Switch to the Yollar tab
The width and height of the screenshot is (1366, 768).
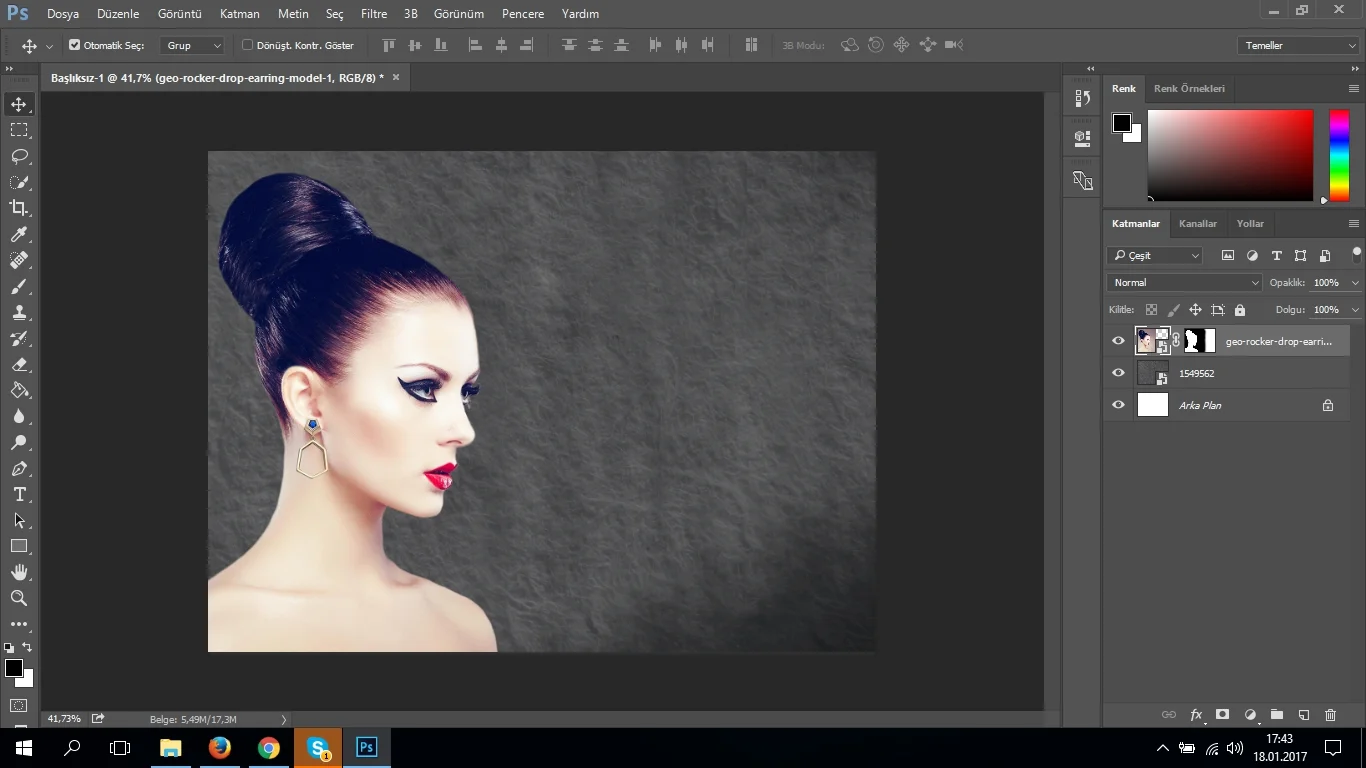coord(1250,224)
